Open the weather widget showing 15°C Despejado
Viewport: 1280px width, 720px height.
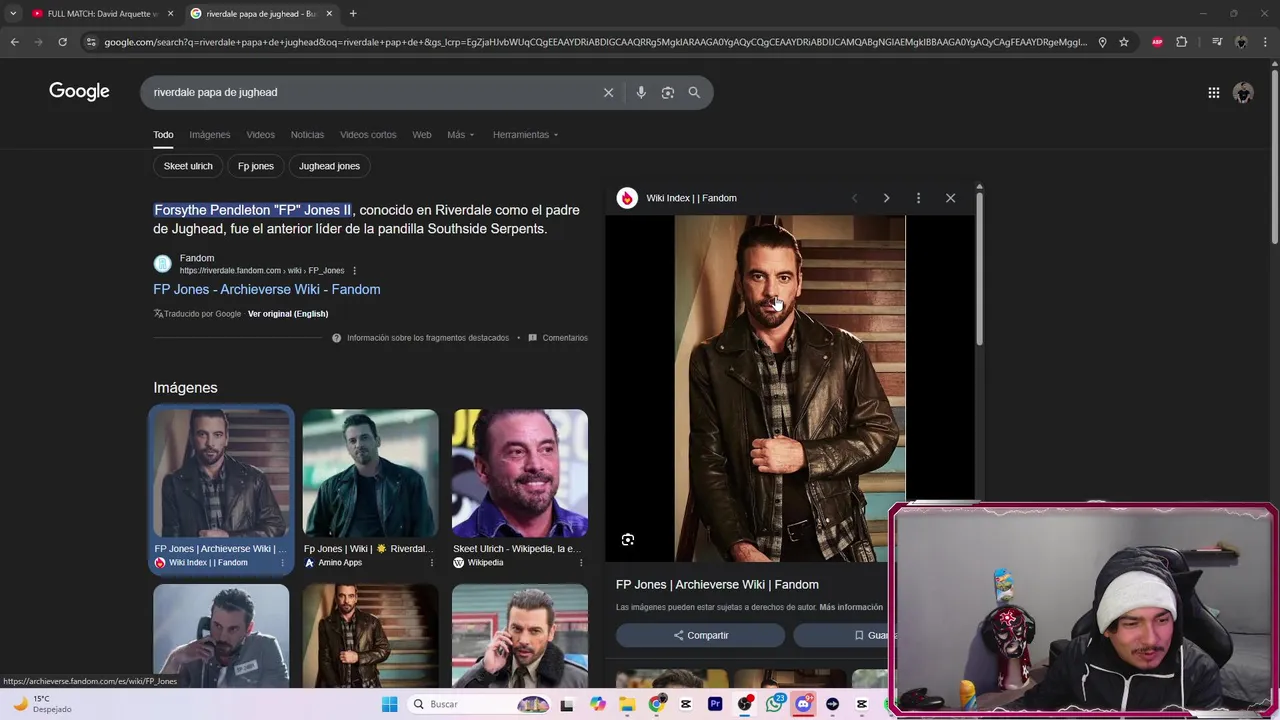point(40,704)
